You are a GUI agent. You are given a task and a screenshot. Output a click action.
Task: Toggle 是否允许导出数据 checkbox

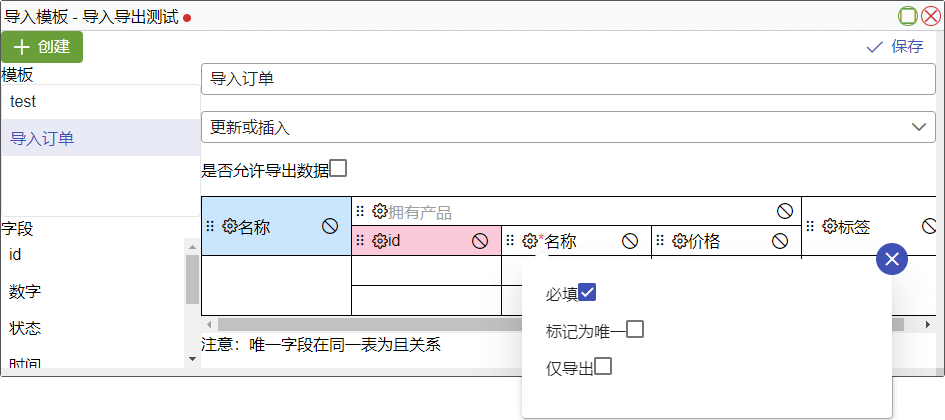338,168
